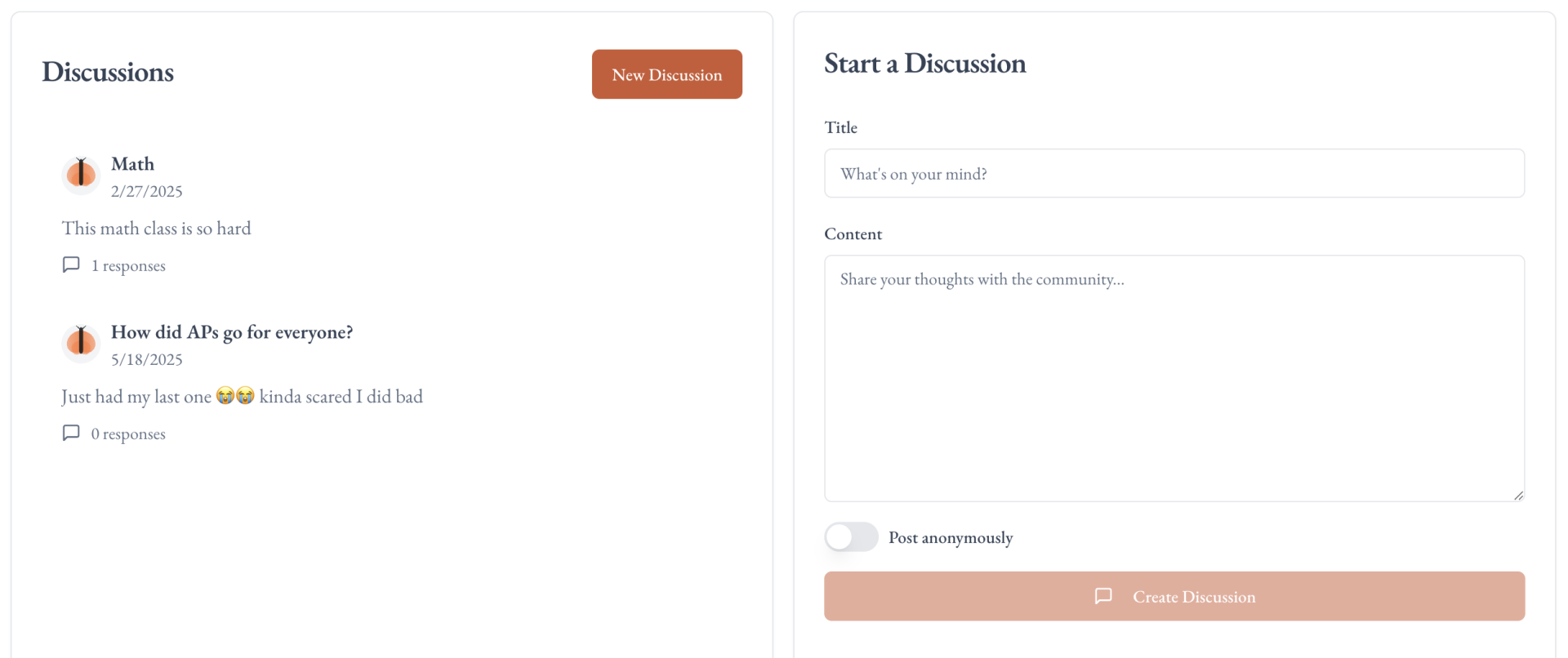Open the How did APs go discussion
This screenshot has width=1568, height=658.
(232, 331)
